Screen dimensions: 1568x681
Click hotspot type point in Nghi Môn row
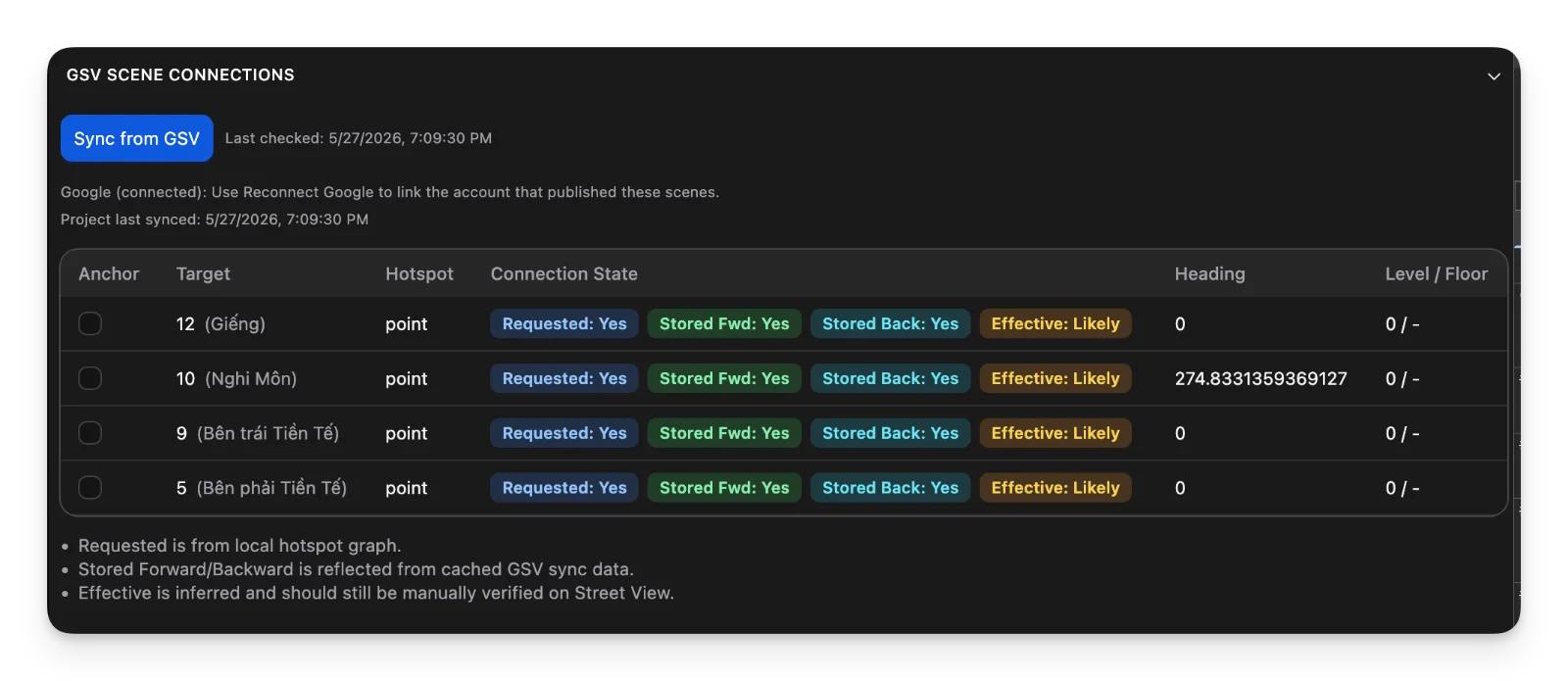pyautogui.click(x=407, y=378)
